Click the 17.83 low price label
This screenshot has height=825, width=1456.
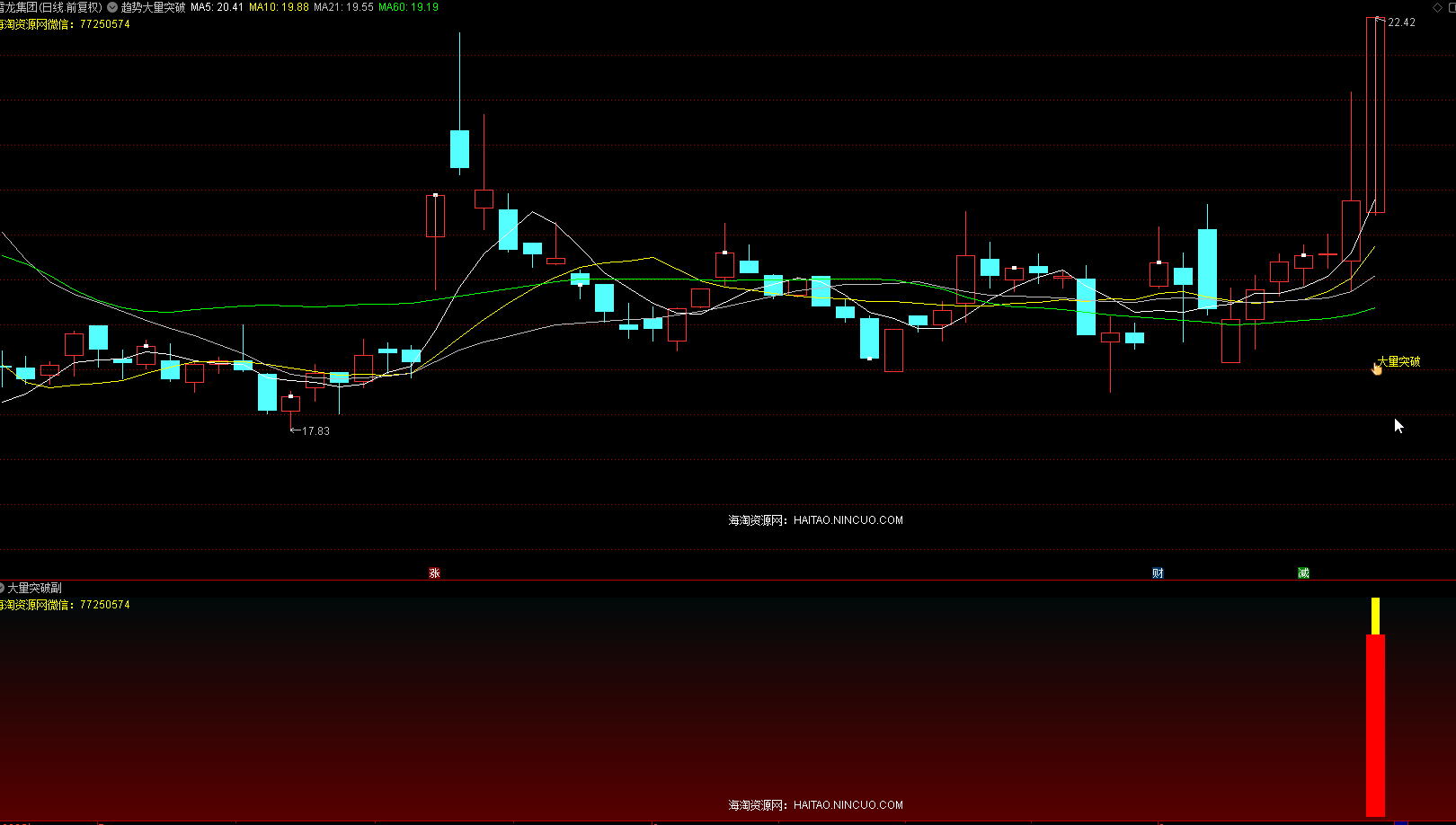[x=315, y=431]
